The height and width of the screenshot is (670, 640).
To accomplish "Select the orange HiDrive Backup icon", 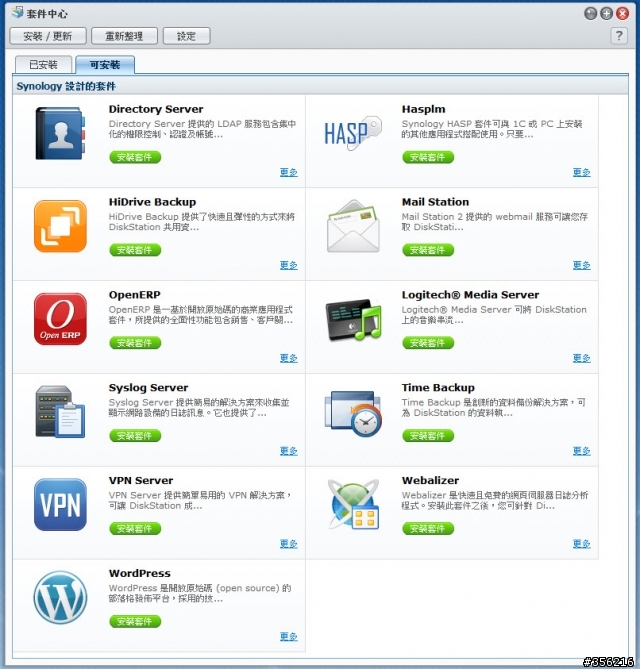I will pos(60,226).
